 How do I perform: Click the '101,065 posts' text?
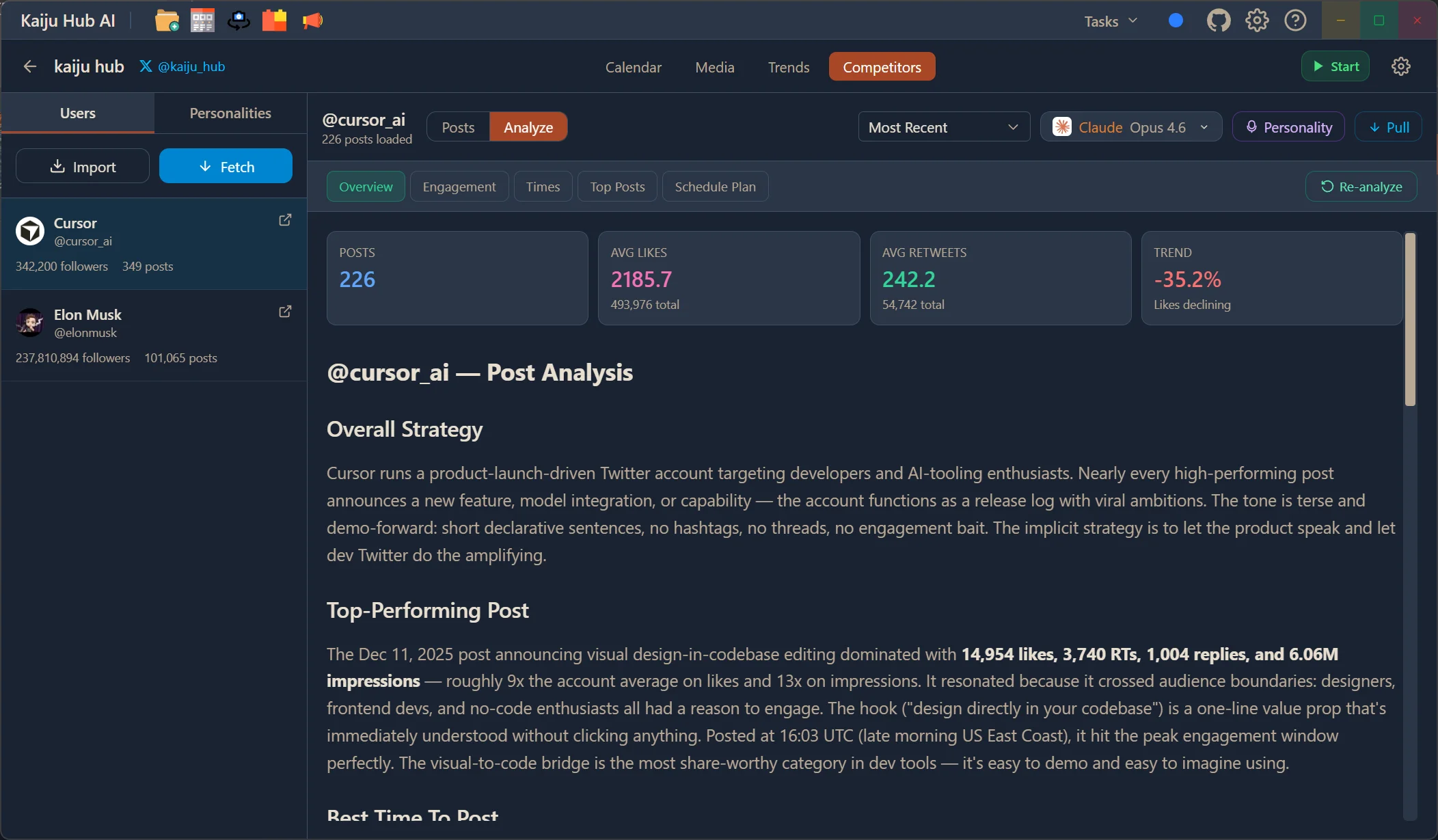pyautogui.click(x=180, y=358)
